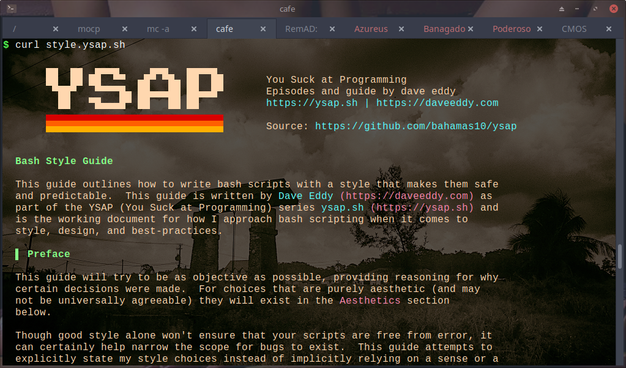Select the cafe tab
This screenshot has width=626, height=368.
pos(241,29)
